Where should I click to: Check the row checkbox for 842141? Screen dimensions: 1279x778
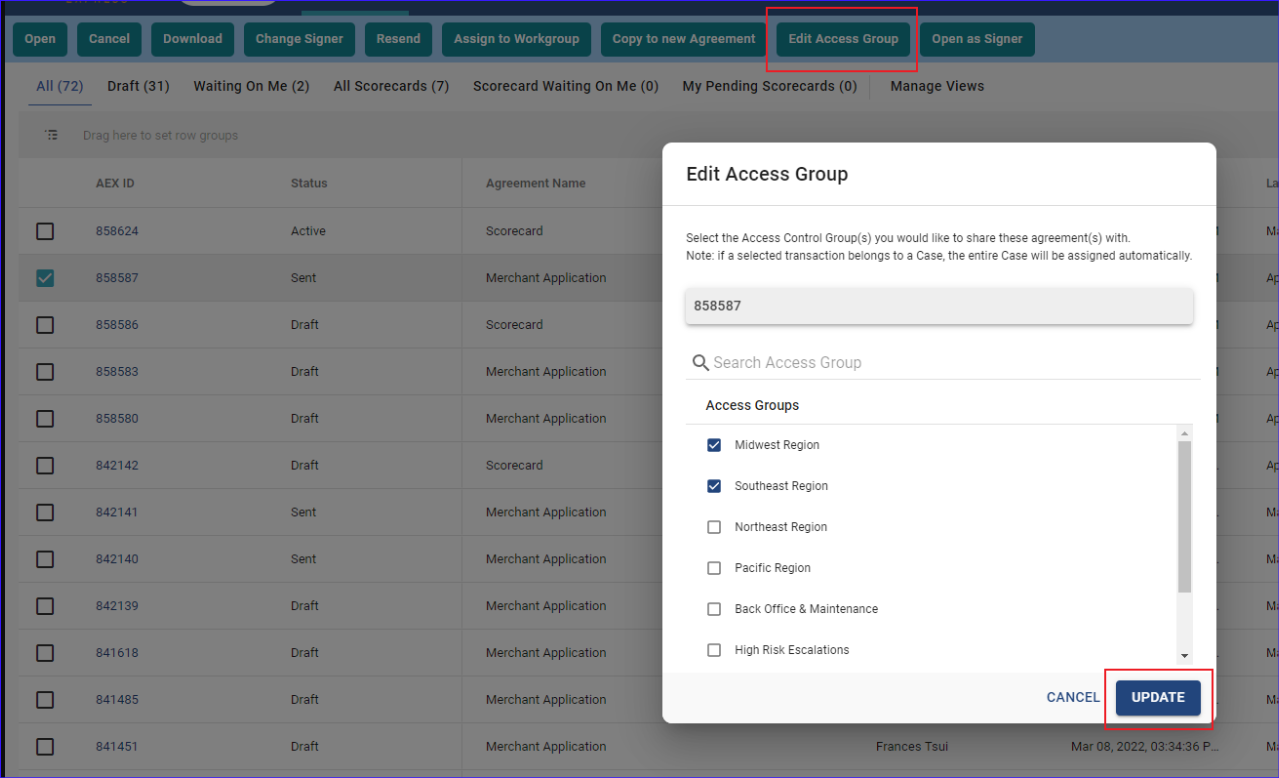[45, 512]
